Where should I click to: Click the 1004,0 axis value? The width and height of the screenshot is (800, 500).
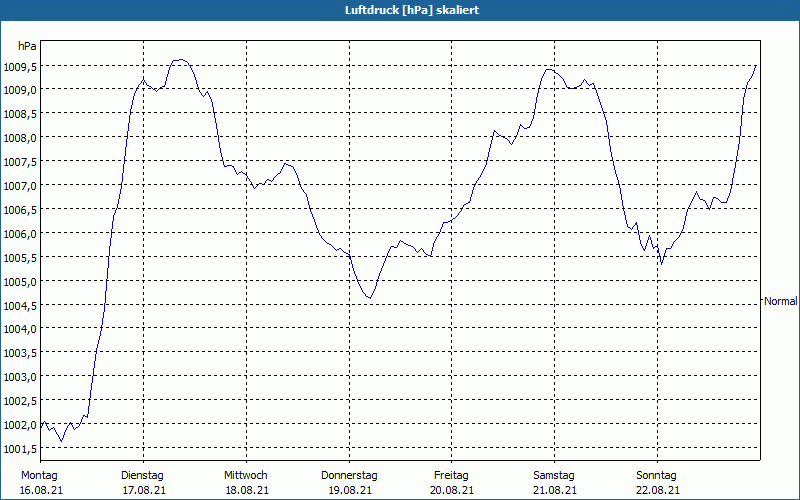pyautogui.click(x=20, y=329)
